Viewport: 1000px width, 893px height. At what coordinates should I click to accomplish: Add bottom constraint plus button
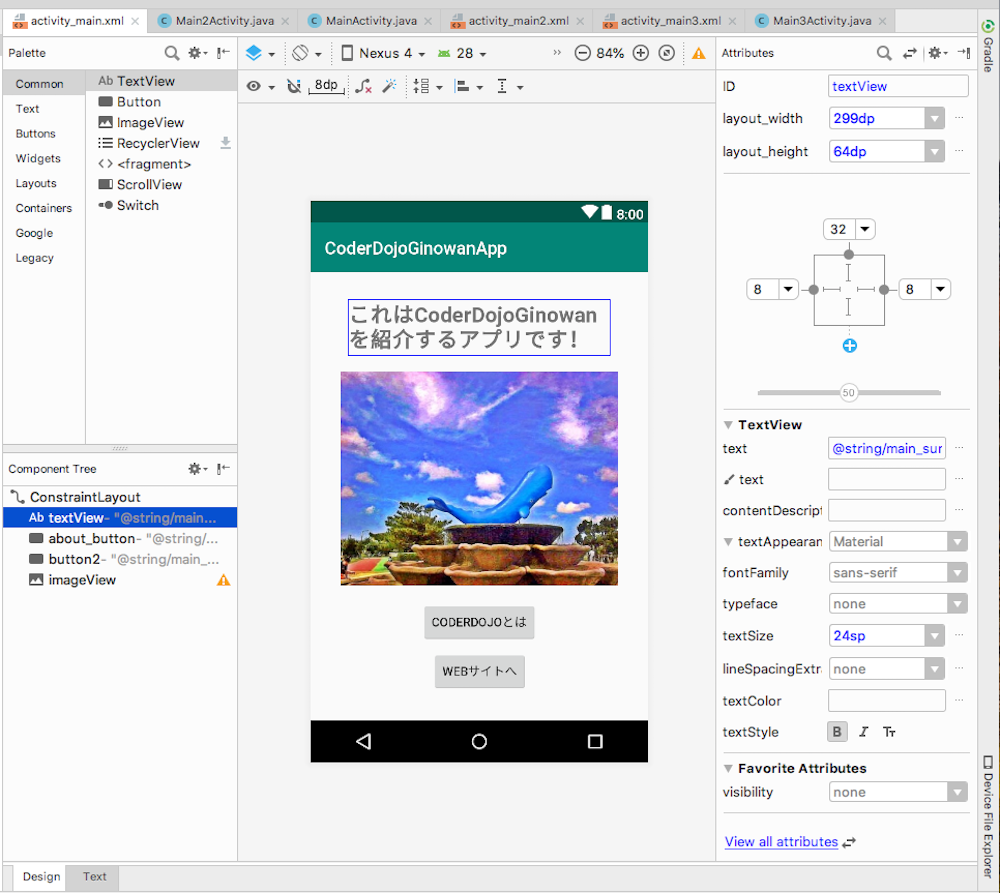[x=849, y=346]
